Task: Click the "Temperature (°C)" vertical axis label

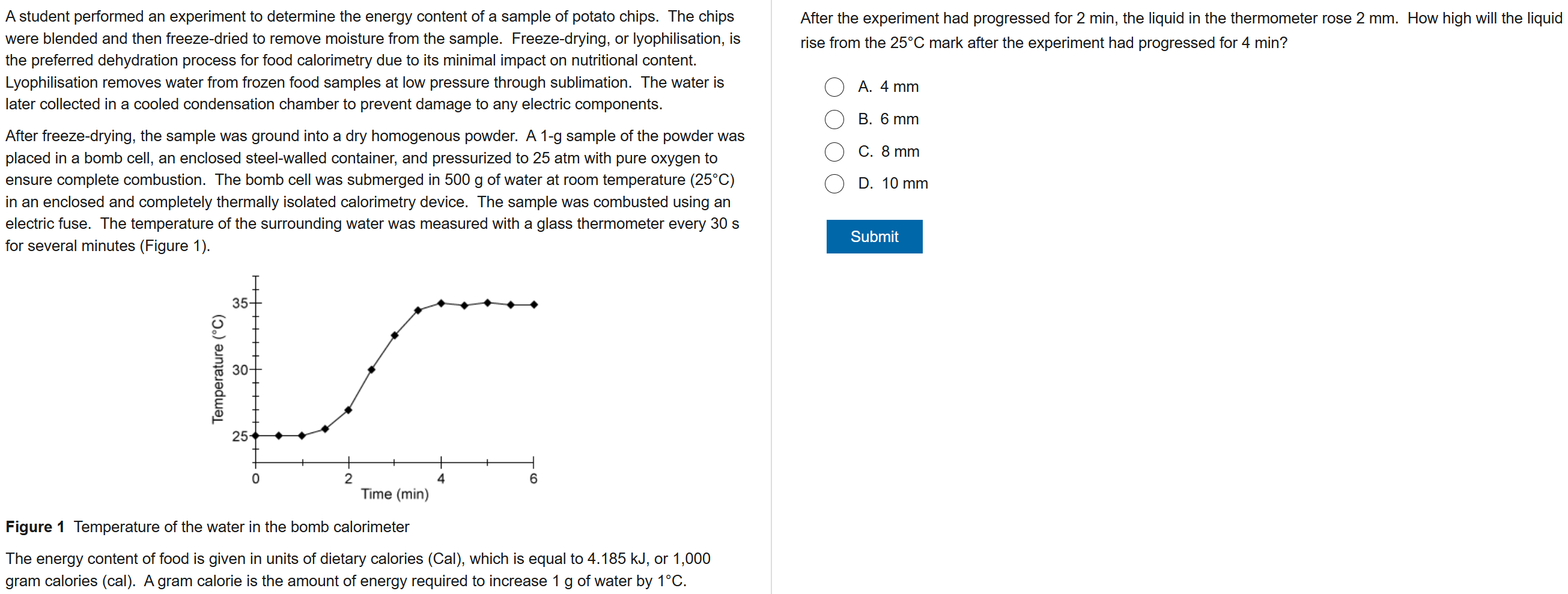Action: (x=217, y=369)
